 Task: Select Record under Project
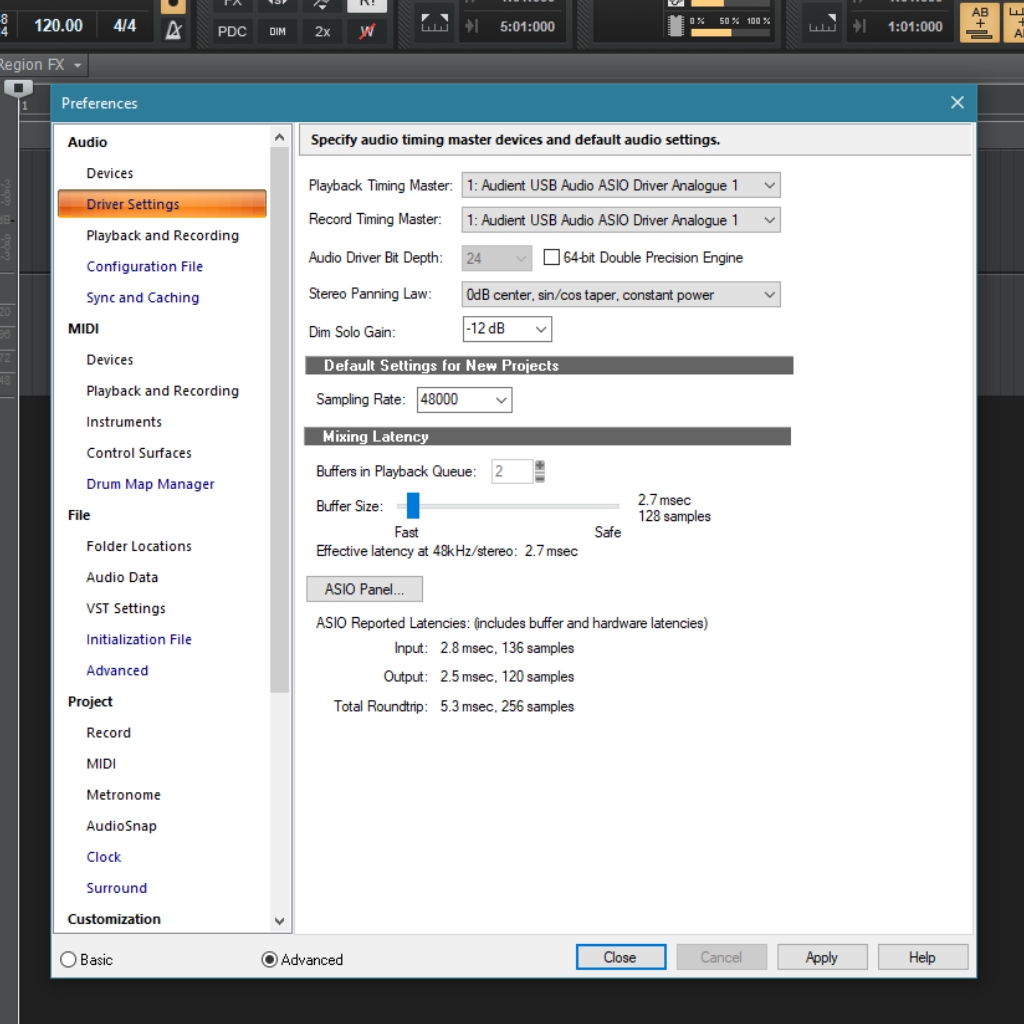[108, 733]
